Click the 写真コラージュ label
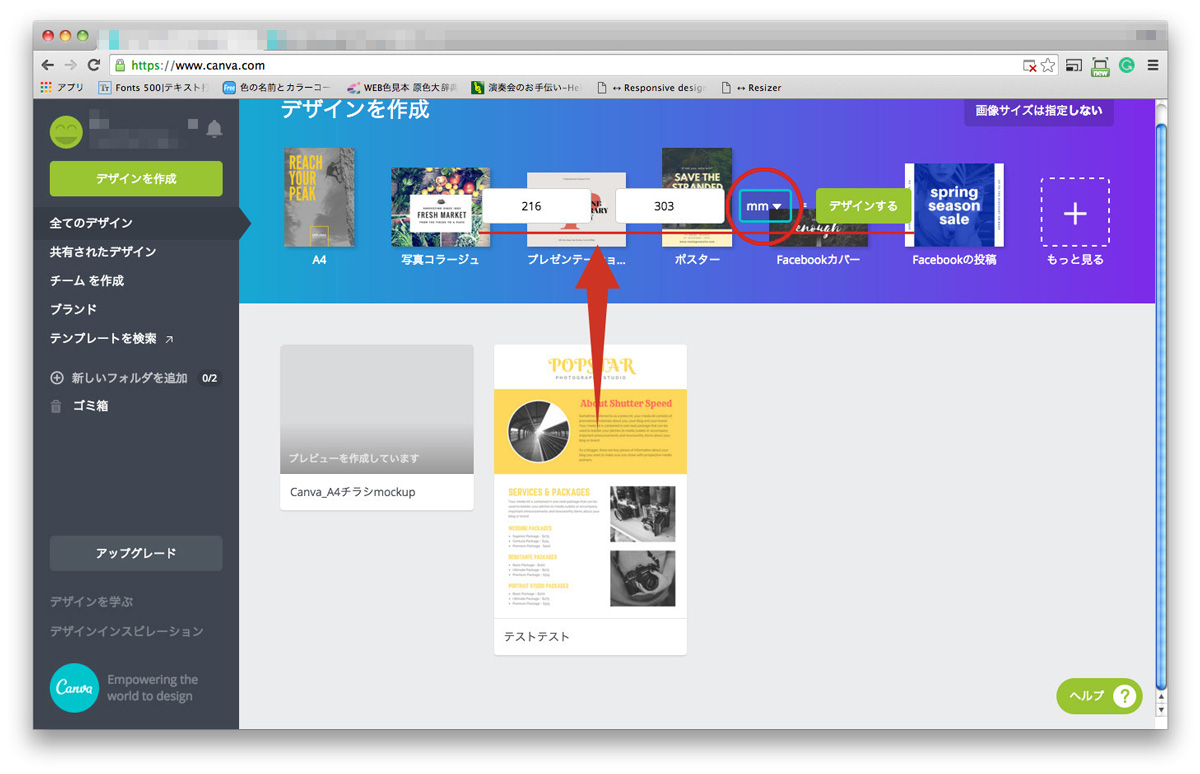 click(x=440, y=260)
